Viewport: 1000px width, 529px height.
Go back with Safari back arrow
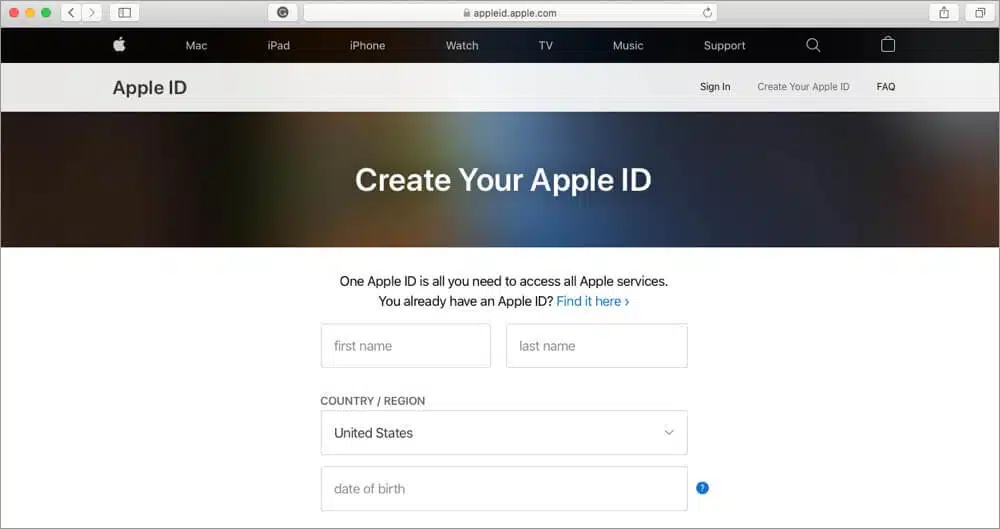71,12
